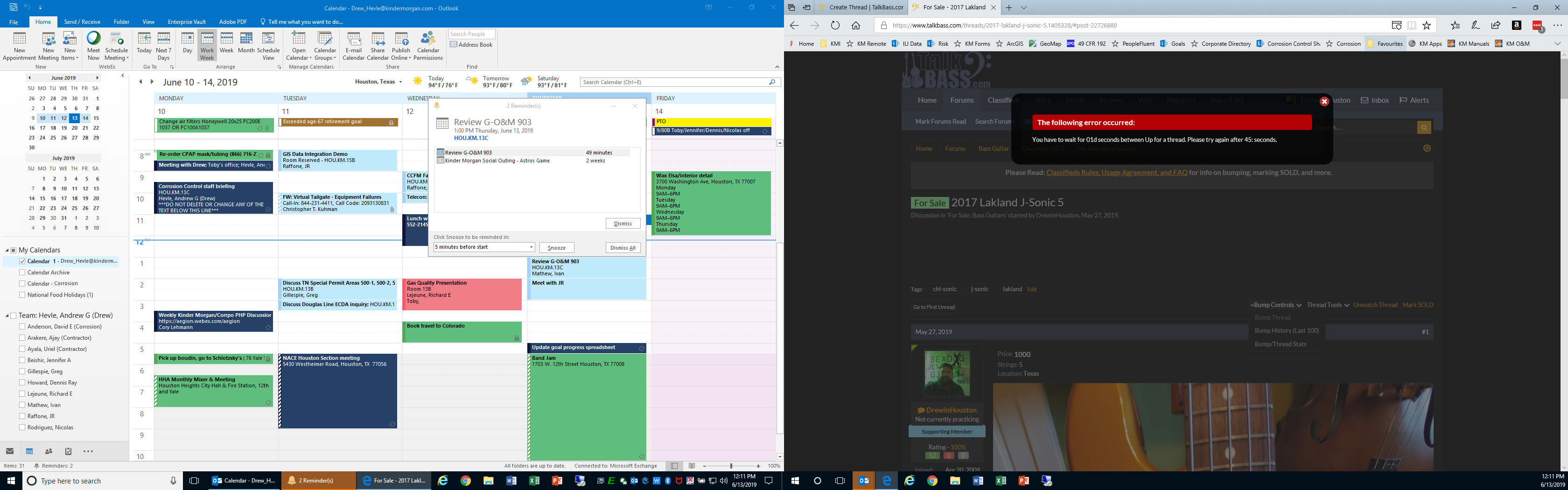Select the Enterprise Vault ribbon tab
The width and height of the screenshot is (1568, 490).
[x=187, y=22]
